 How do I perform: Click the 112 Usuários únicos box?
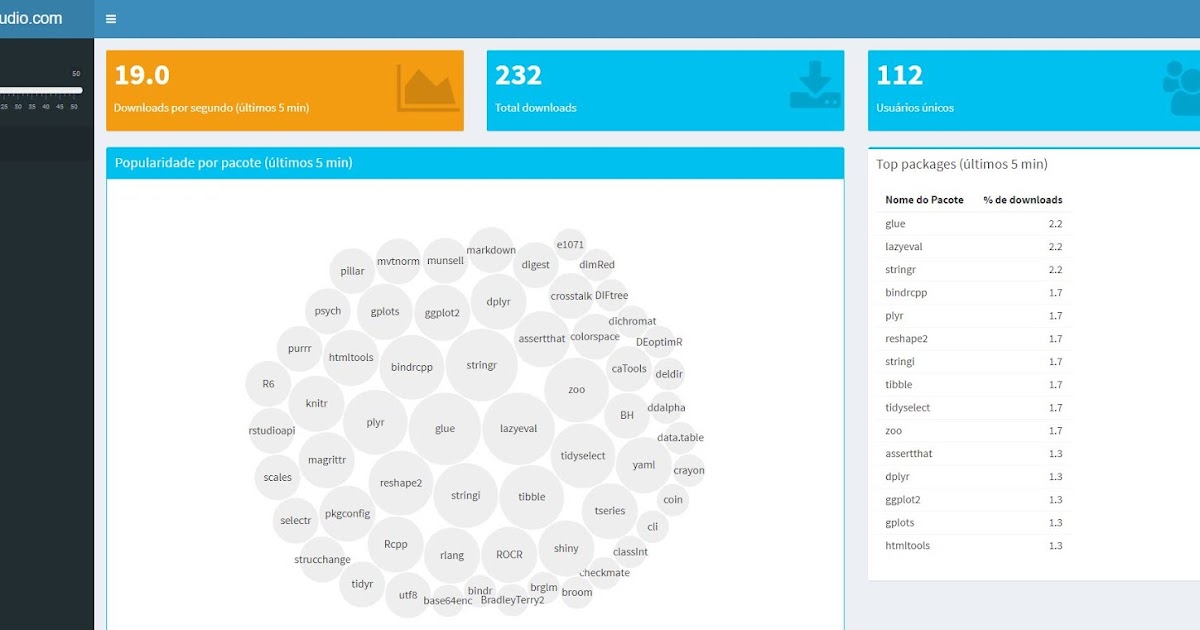tap(1030, 89)
